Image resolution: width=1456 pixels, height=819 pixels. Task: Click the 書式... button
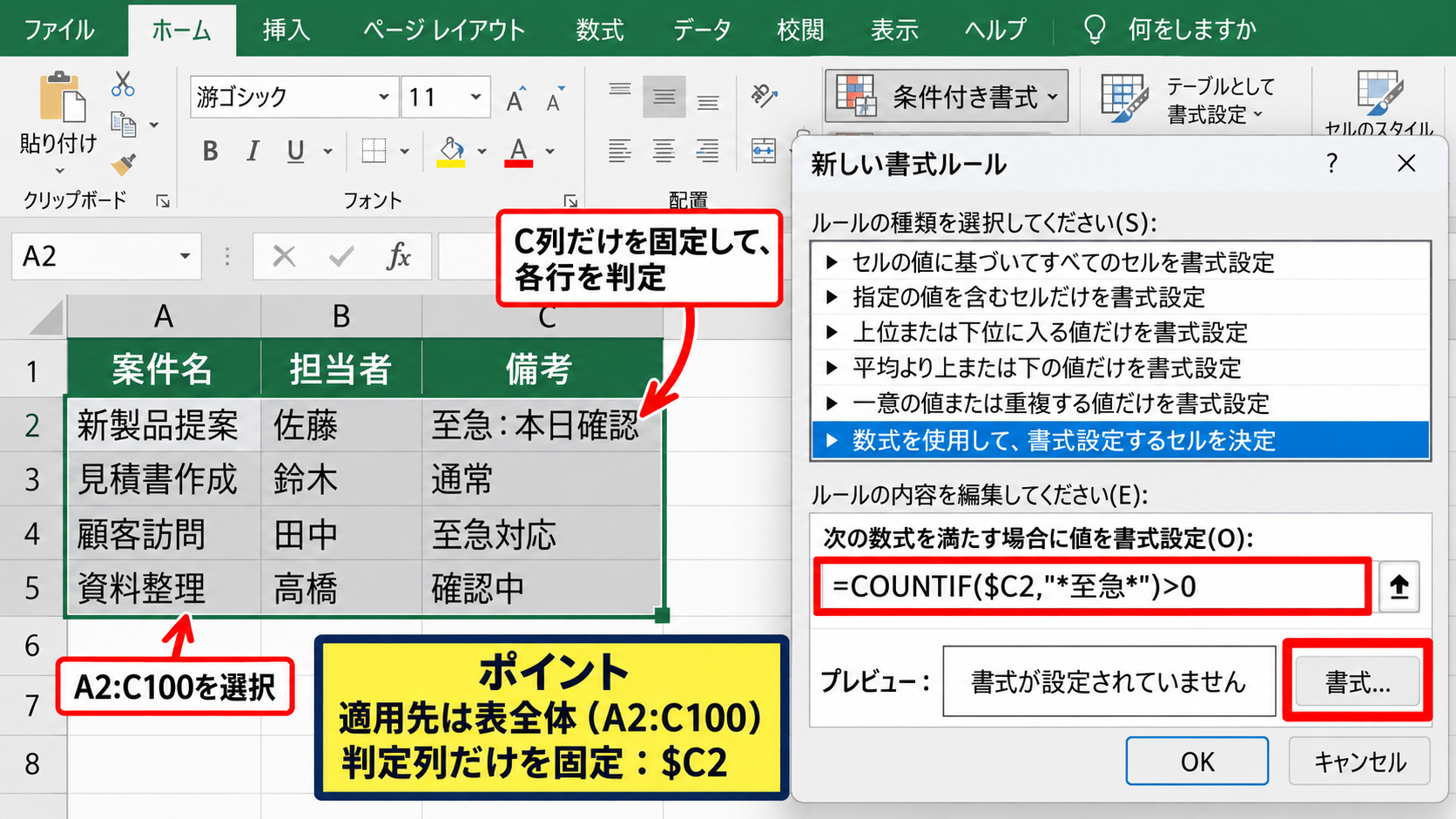tap(1358, 681)
